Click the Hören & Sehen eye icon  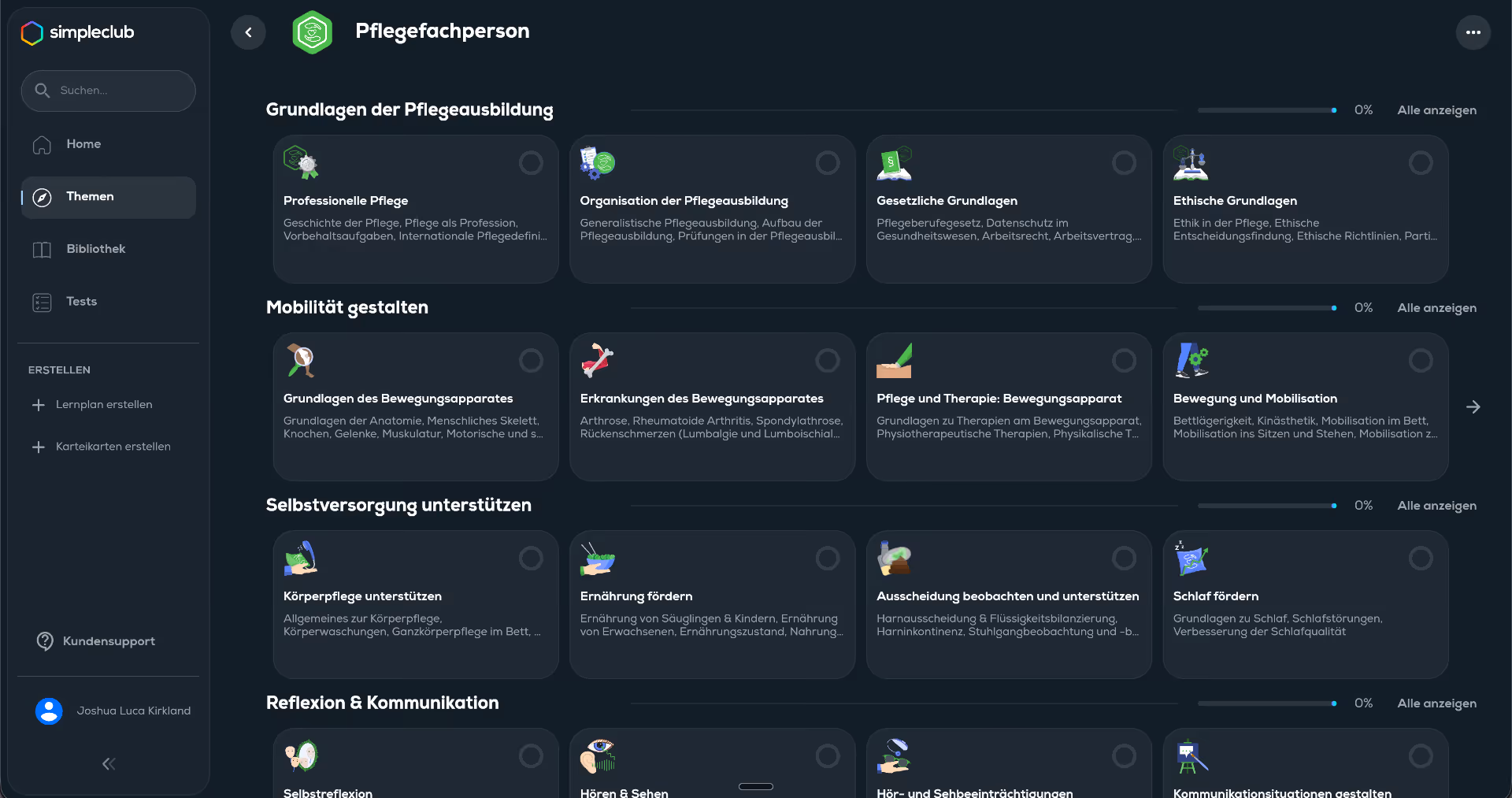[598, 756]
